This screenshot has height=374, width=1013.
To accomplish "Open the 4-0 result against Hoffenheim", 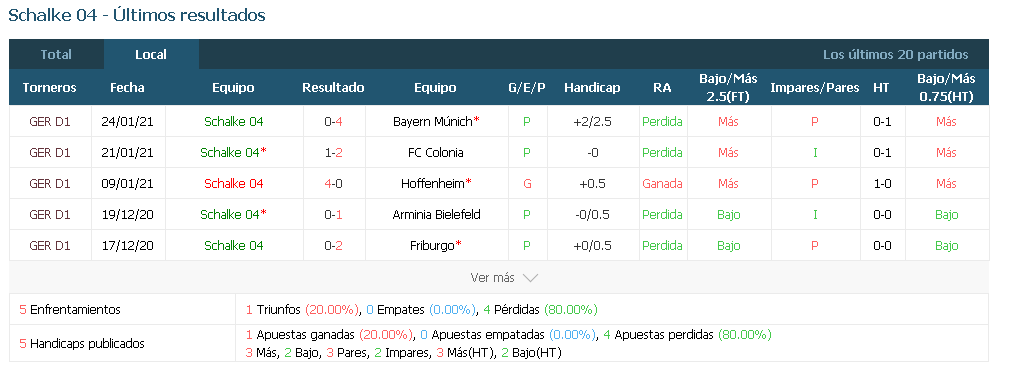I will click(333, 183).
